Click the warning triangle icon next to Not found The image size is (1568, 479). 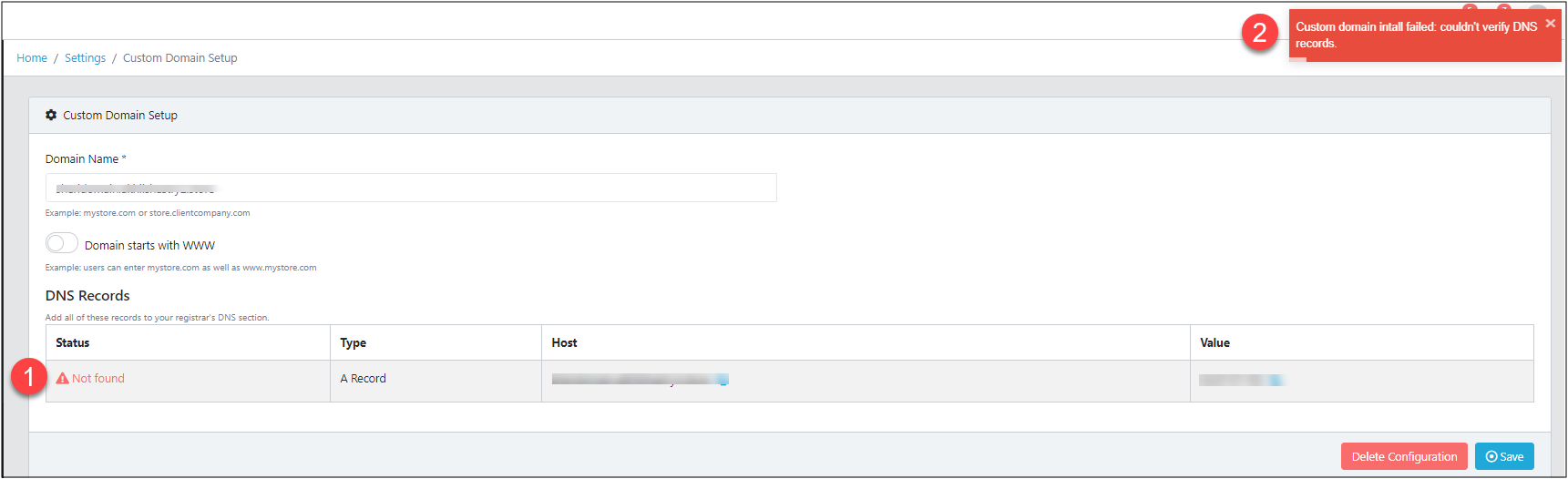point(63,379)
